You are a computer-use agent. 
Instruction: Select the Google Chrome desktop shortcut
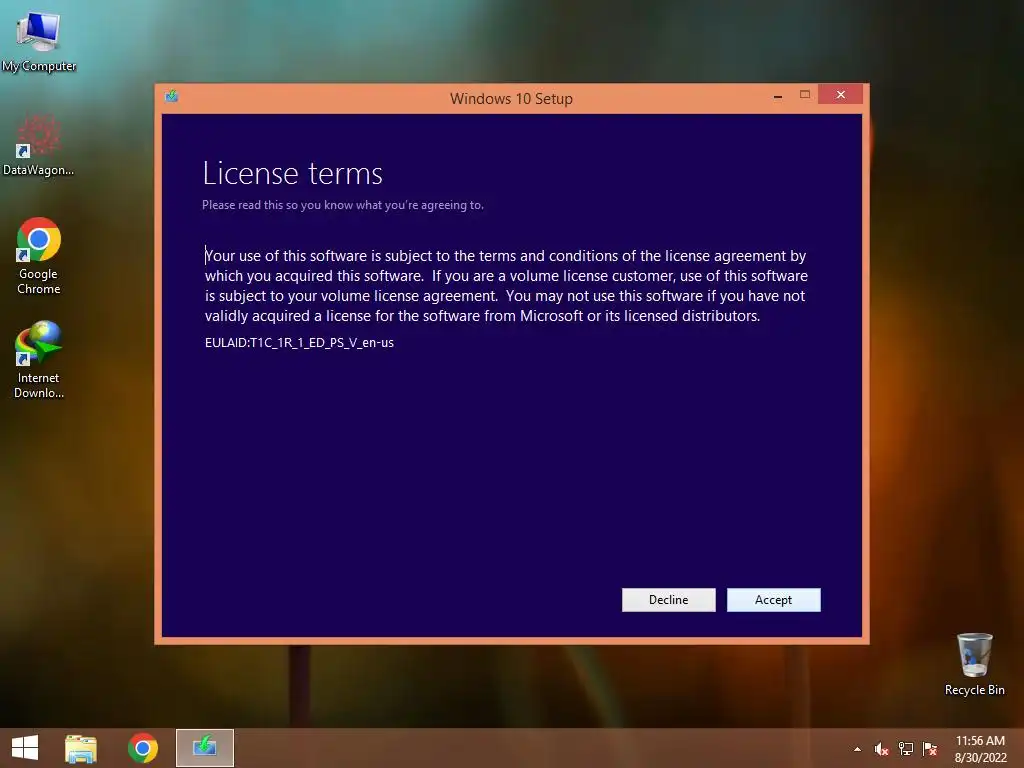39,256
